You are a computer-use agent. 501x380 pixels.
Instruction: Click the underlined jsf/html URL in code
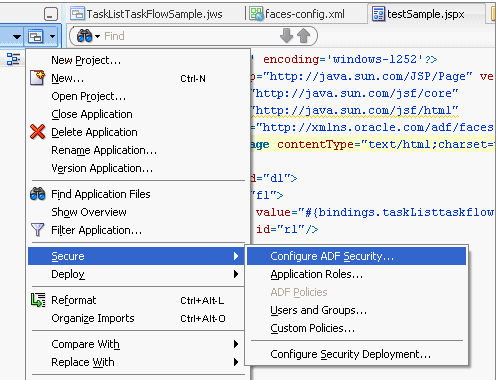pyautogui.click(x=357, y=110)
